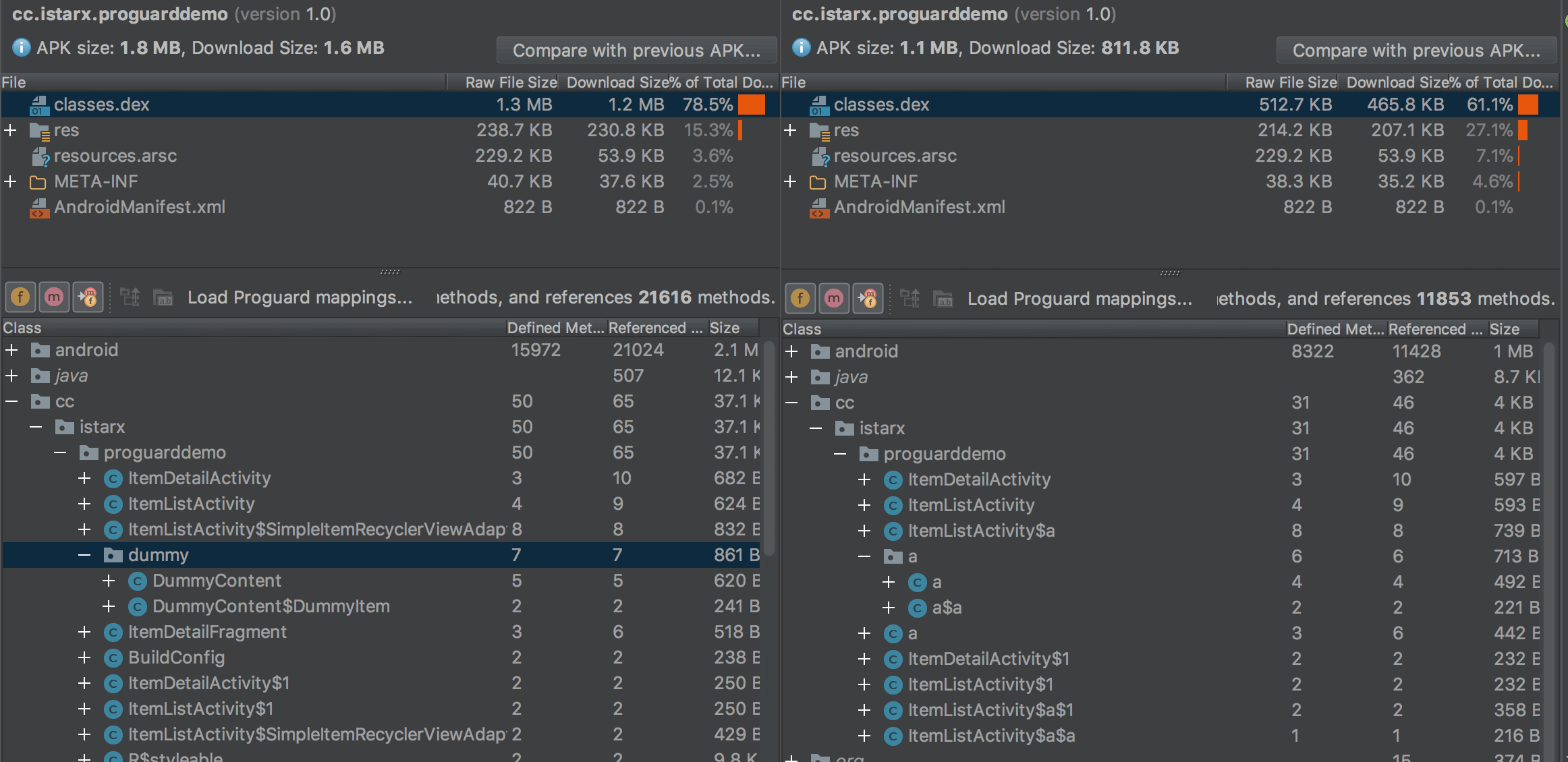The image size is (1568, 762).
Task: Select istarx package row in left tree
Action: 381,427
